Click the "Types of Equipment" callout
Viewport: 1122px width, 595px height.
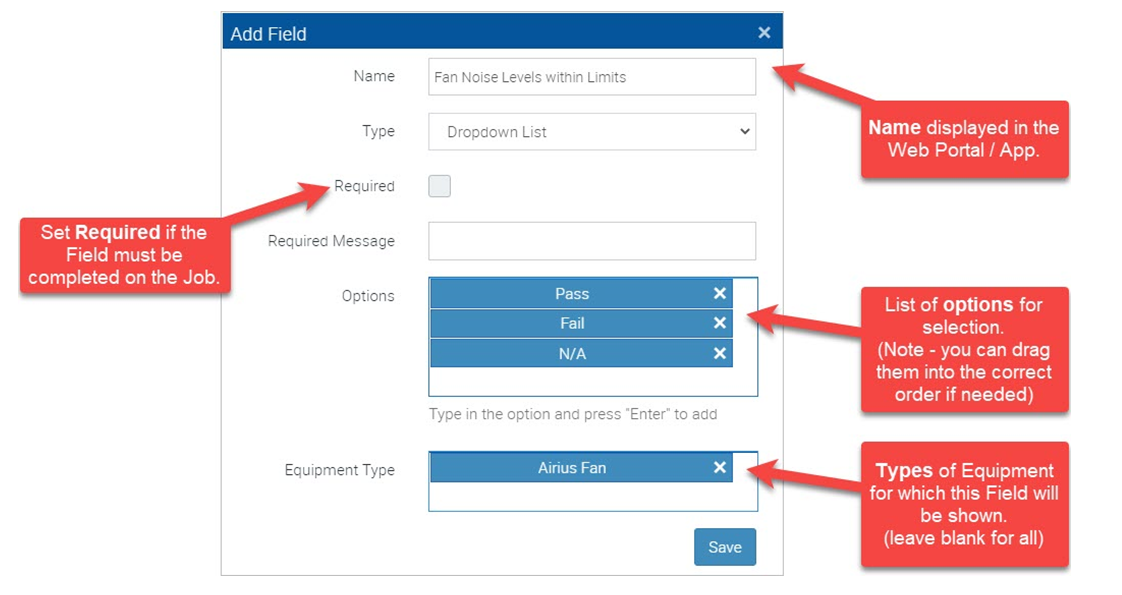(964, 504)
